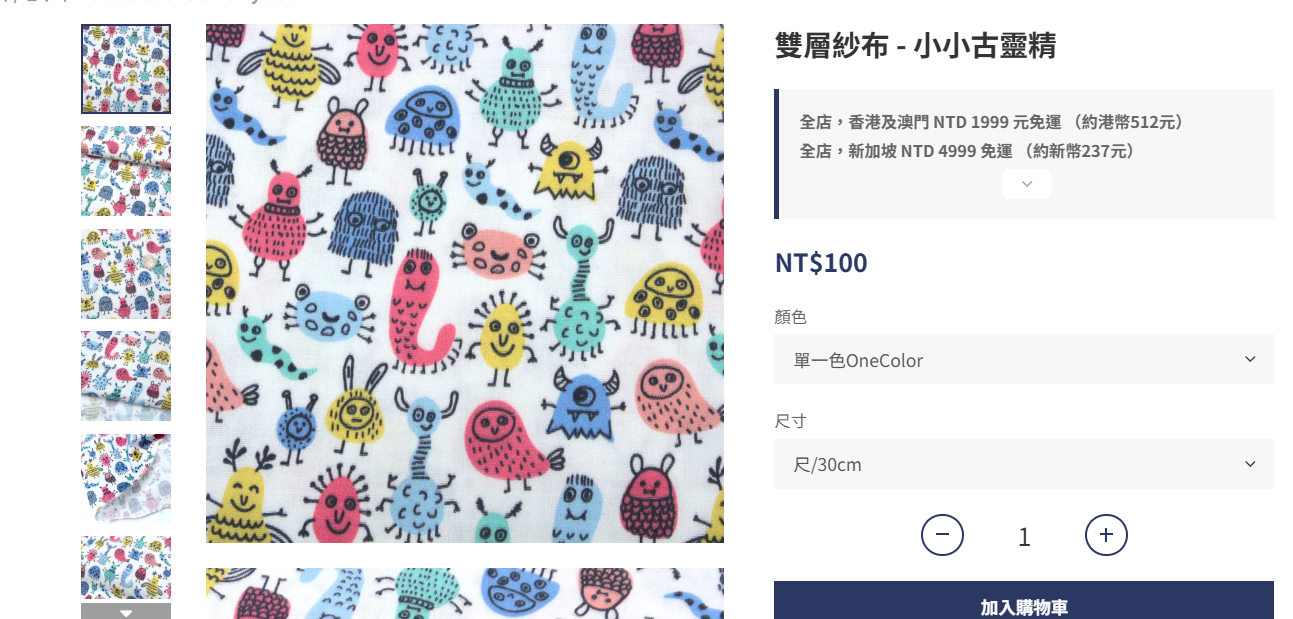The image size is (1293, 619).
Task: Select the fourth fabric thumbnail
Action: point(126,376)
